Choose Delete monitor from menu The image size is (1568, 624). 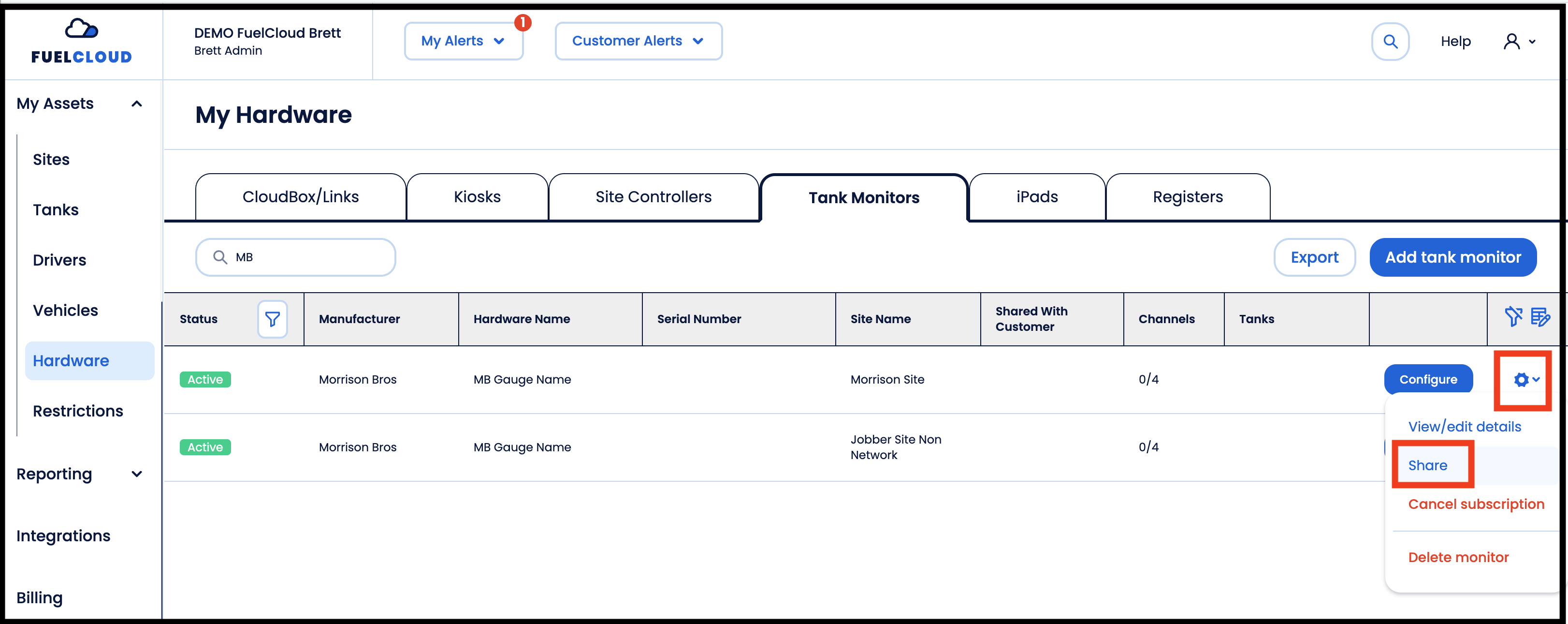tap(1458, 557)
